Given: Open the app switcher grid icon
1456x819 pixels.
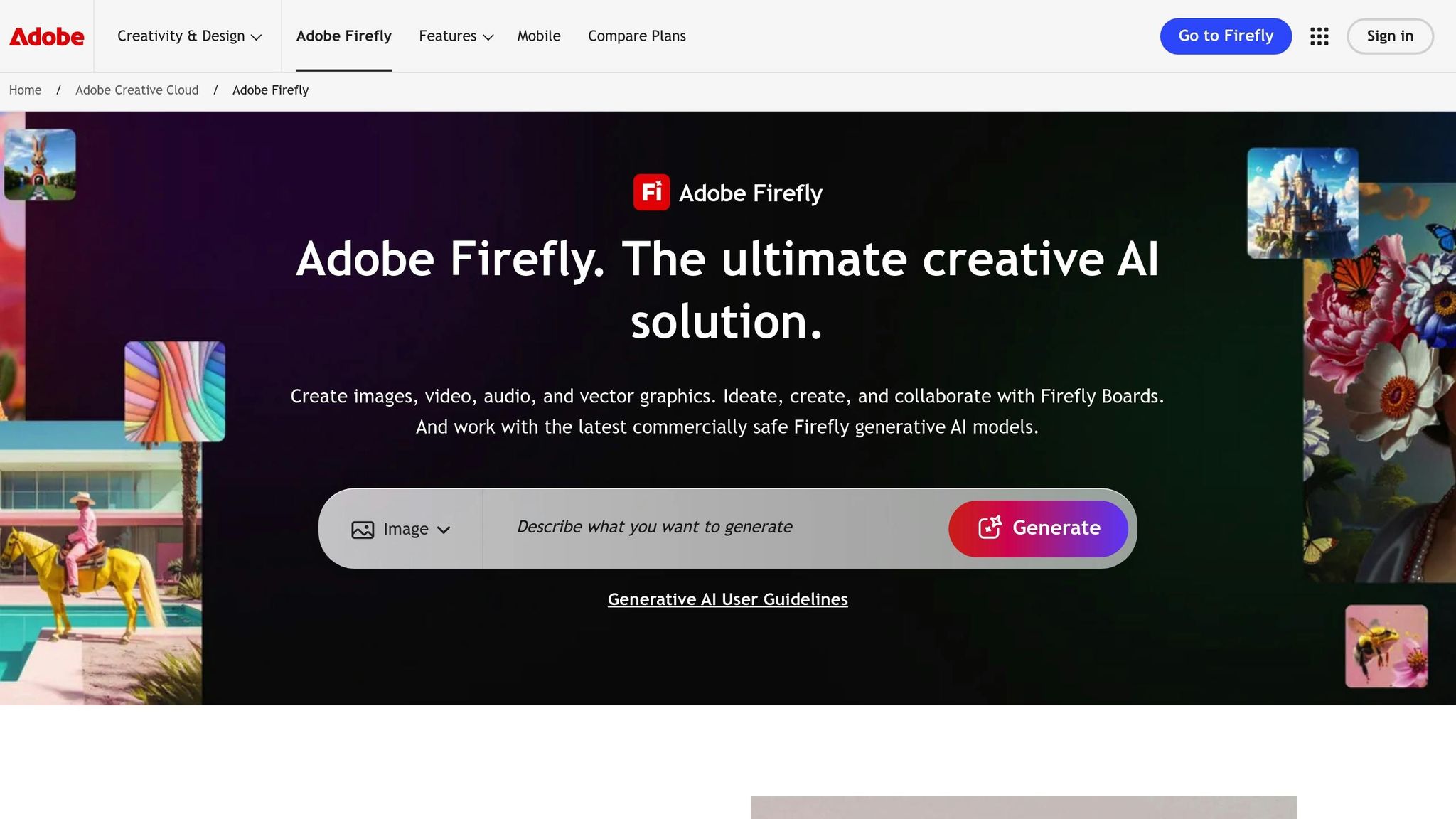Looking at the screenshot, I should pyautogui.click(x=1319, y=36).
